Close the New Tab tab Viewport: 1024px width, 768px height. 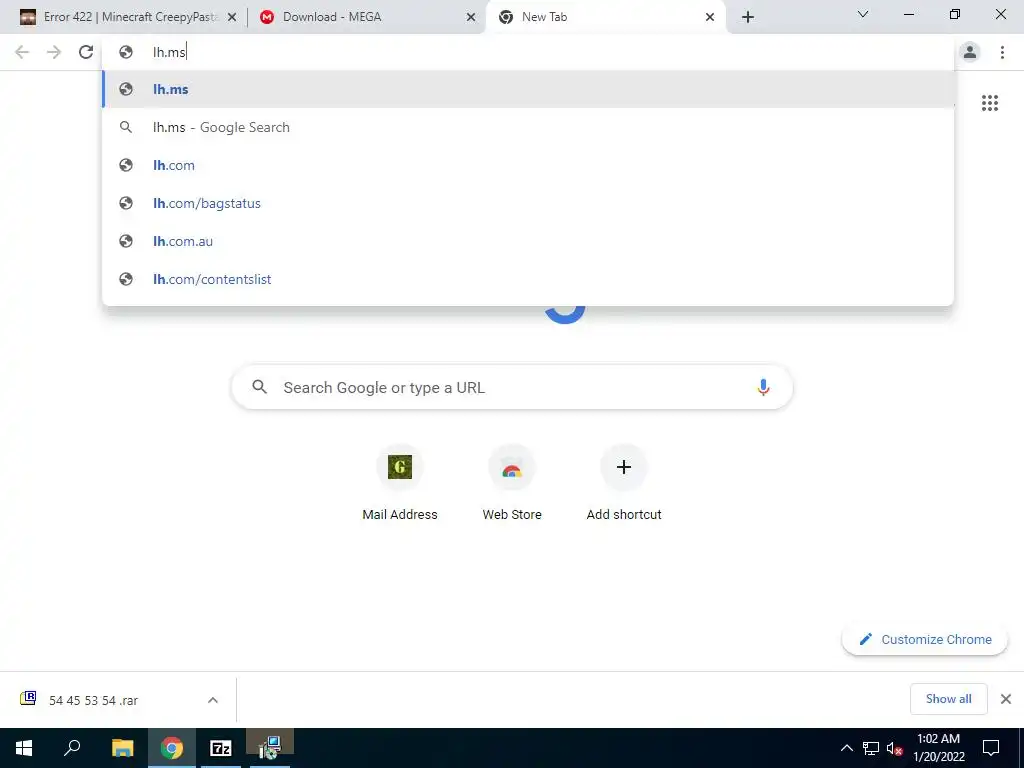710,18
